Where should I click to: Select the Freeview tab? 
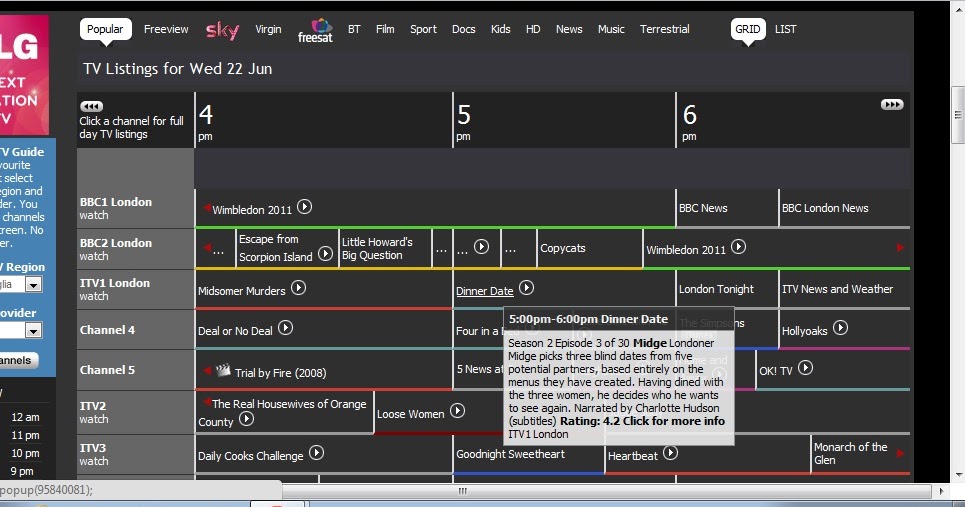(x=166, y=29)
